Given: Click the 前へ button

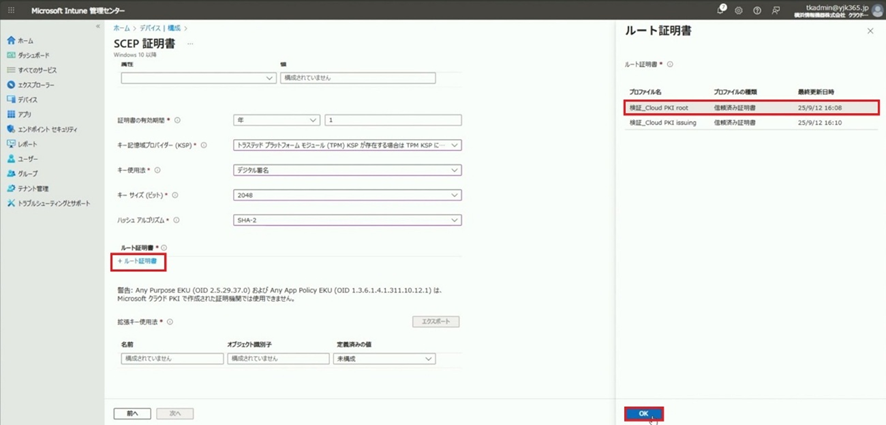Looking at the screenshot, I should click(131, 413).
